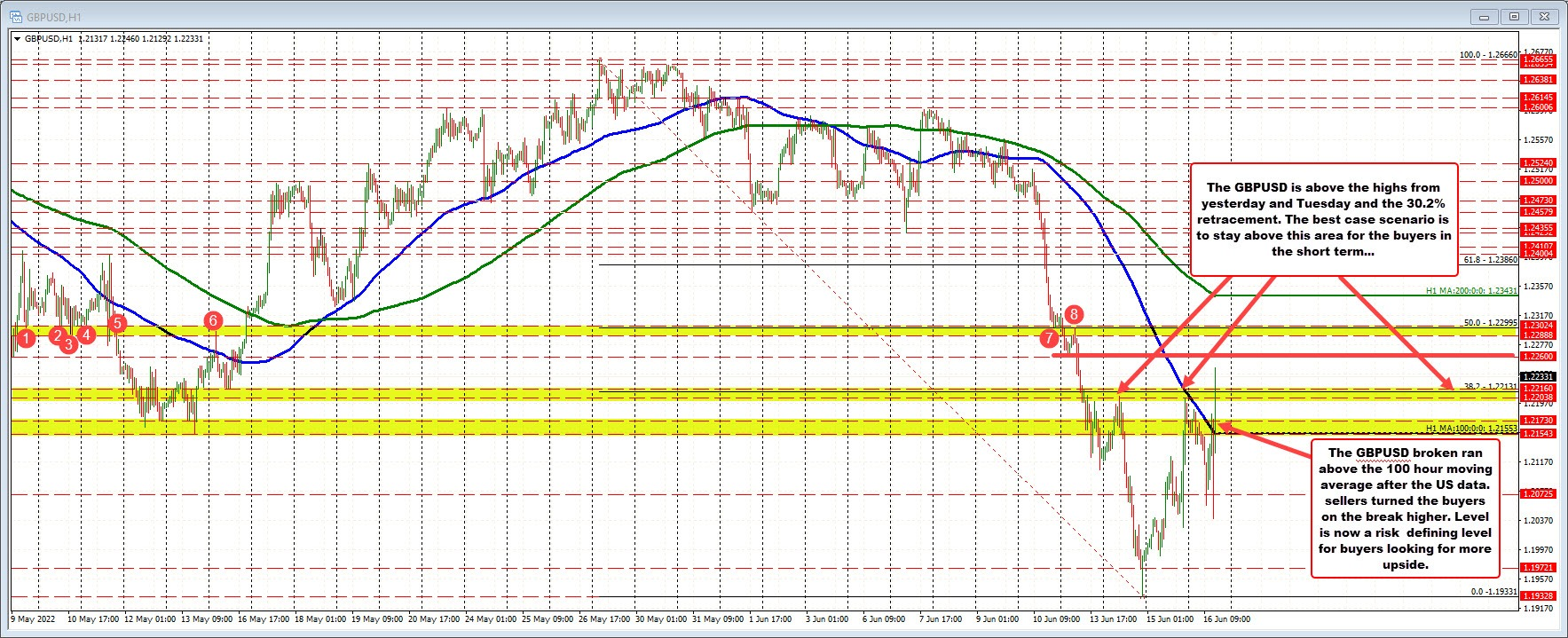The height and width of the screenshot is (638, 1568).
Task: Click the 1.24355 price level label
Action: (x=1538, y=228)
